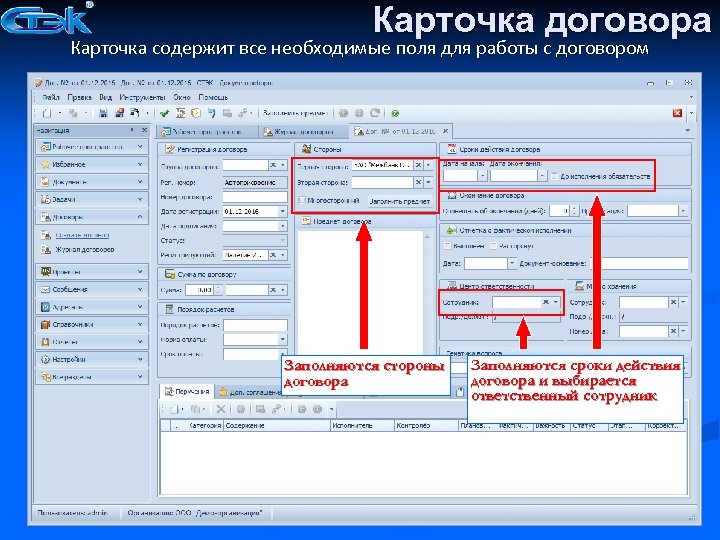Collapse the Договоры navigation group
The image size is (720, 540).
pos(140,217)
